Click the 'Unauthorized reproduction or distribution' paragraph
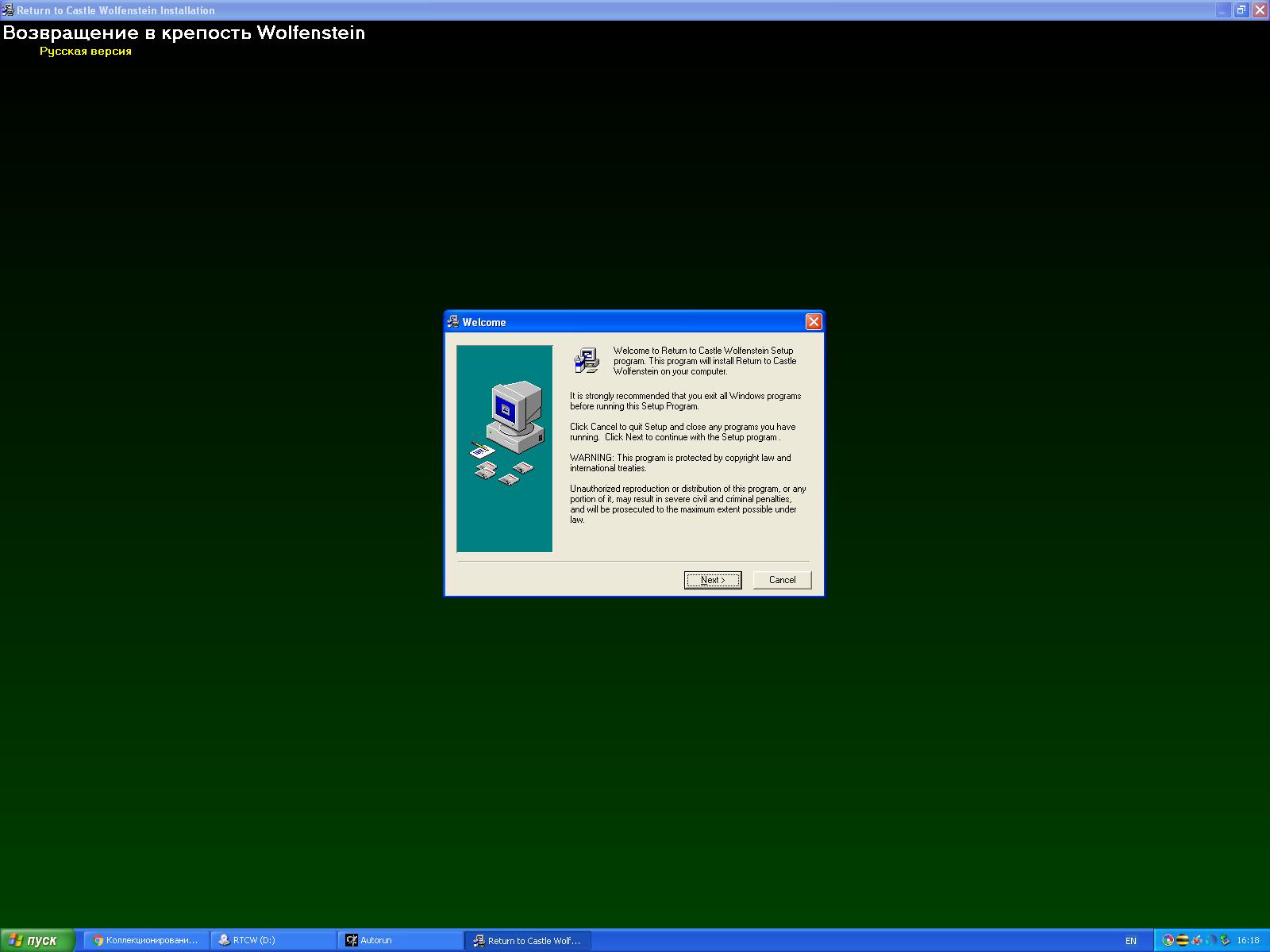This screenshot has height=952, width=1270. (x=688, y=505)
